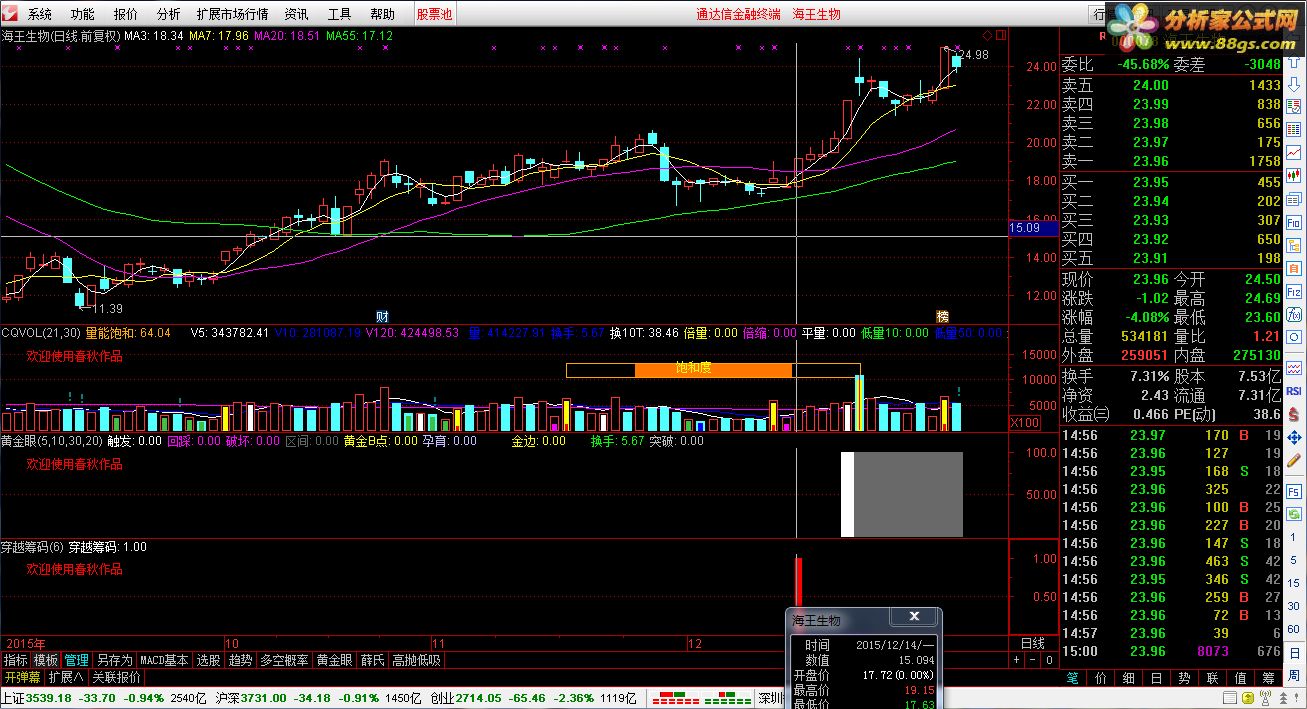Click the F12 trading icon
1307x709 pixels.
point(1293,291)
